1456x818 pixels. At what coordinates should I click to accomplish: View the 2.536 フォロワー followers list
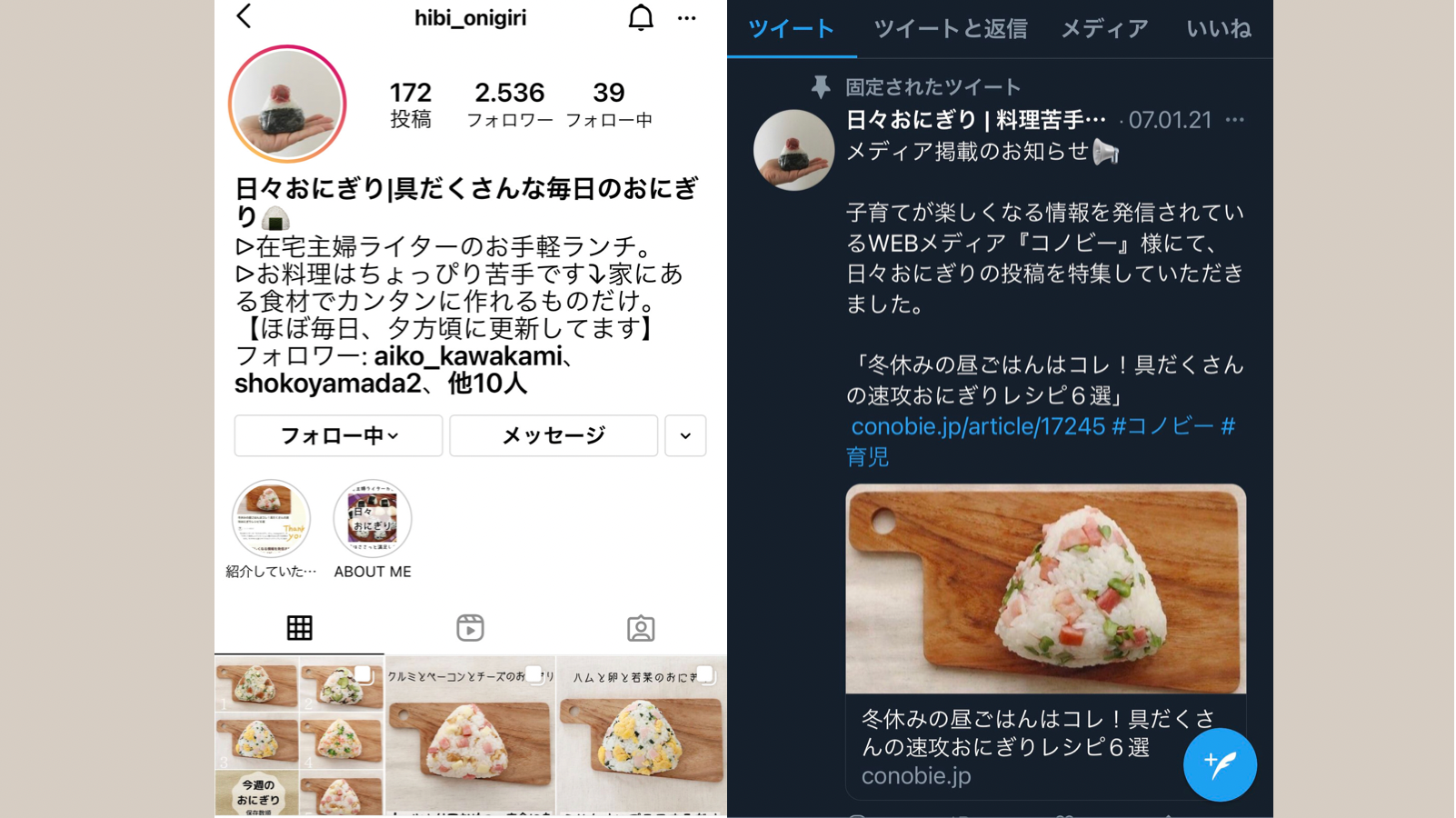(x=509, y=105)
